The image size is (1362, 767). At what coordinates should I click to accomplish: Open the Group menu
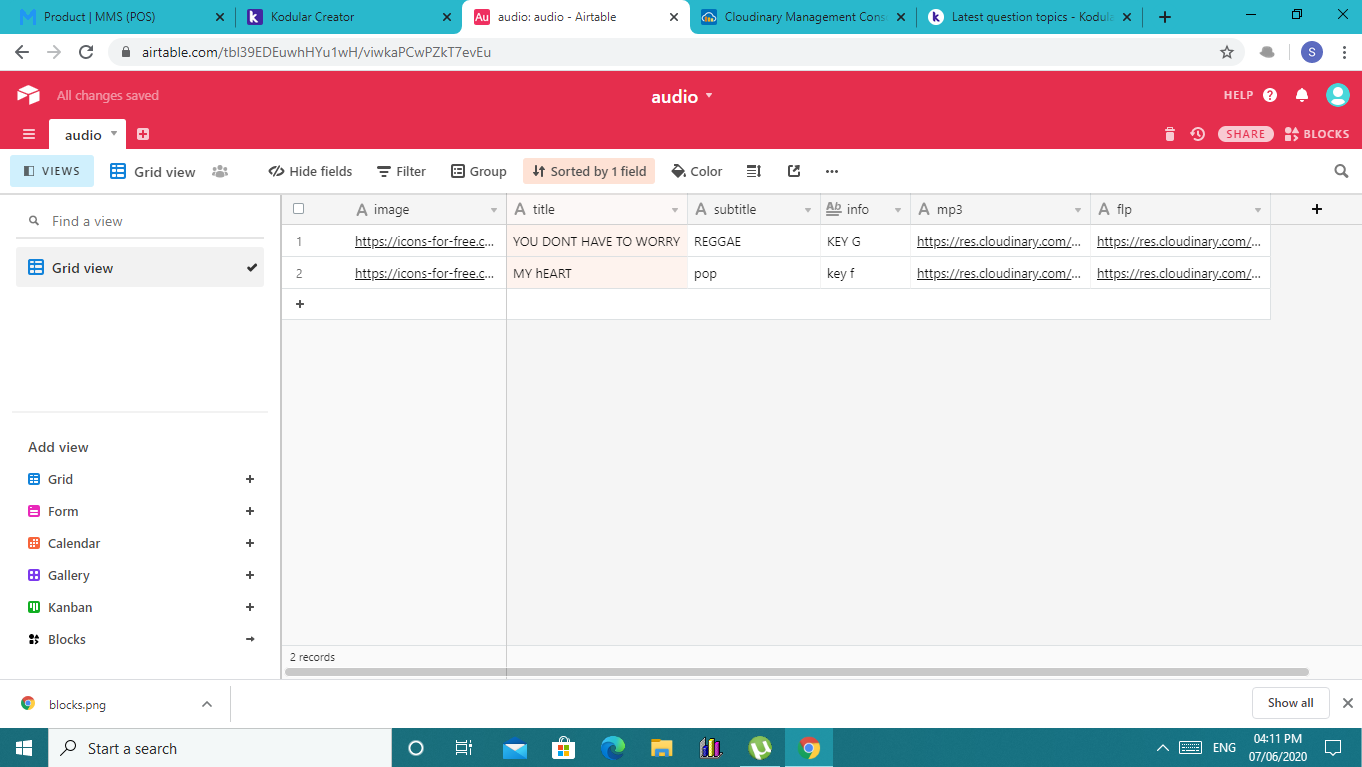[479, 171]
